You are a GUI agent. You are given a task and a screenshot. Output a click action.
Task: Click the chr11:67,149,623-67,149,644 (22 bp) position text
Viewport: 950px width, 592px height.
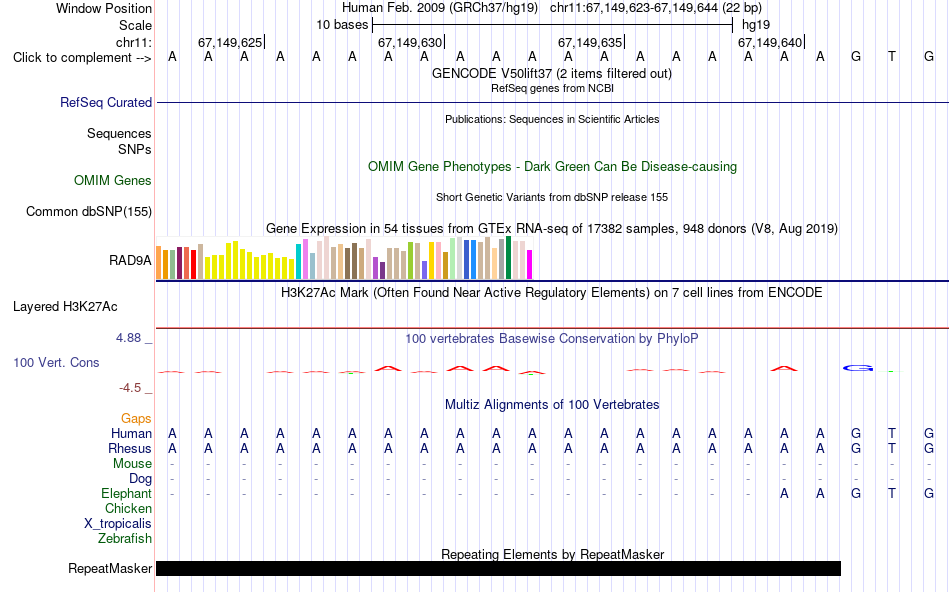[x=656, y=8]
